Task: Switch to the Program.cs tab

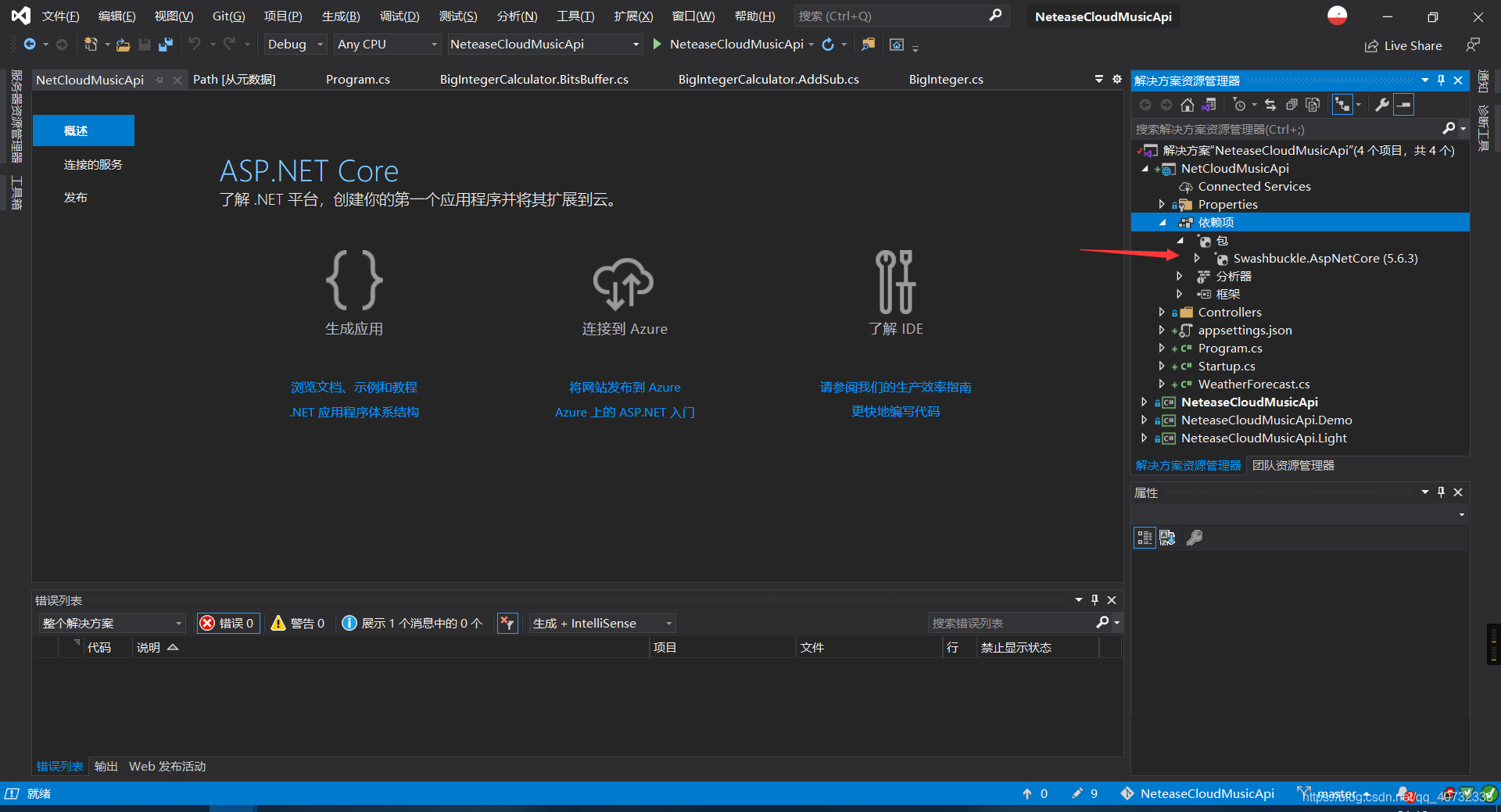Action: (357, 80)
